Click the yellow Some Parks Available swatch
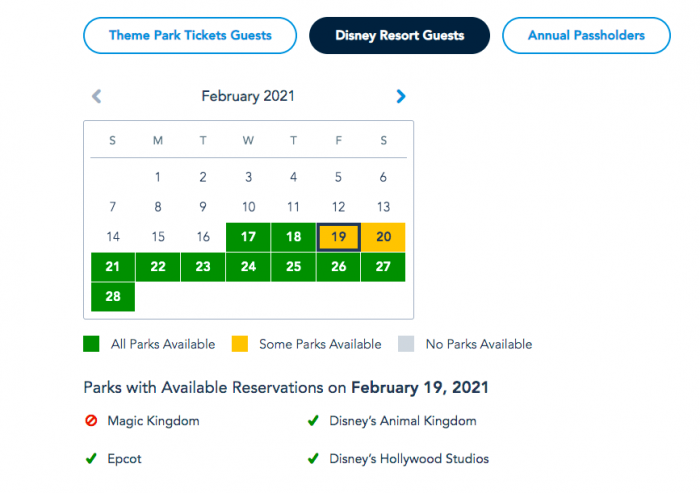This screenshot has height=493, width=700. tap(239, 344)
